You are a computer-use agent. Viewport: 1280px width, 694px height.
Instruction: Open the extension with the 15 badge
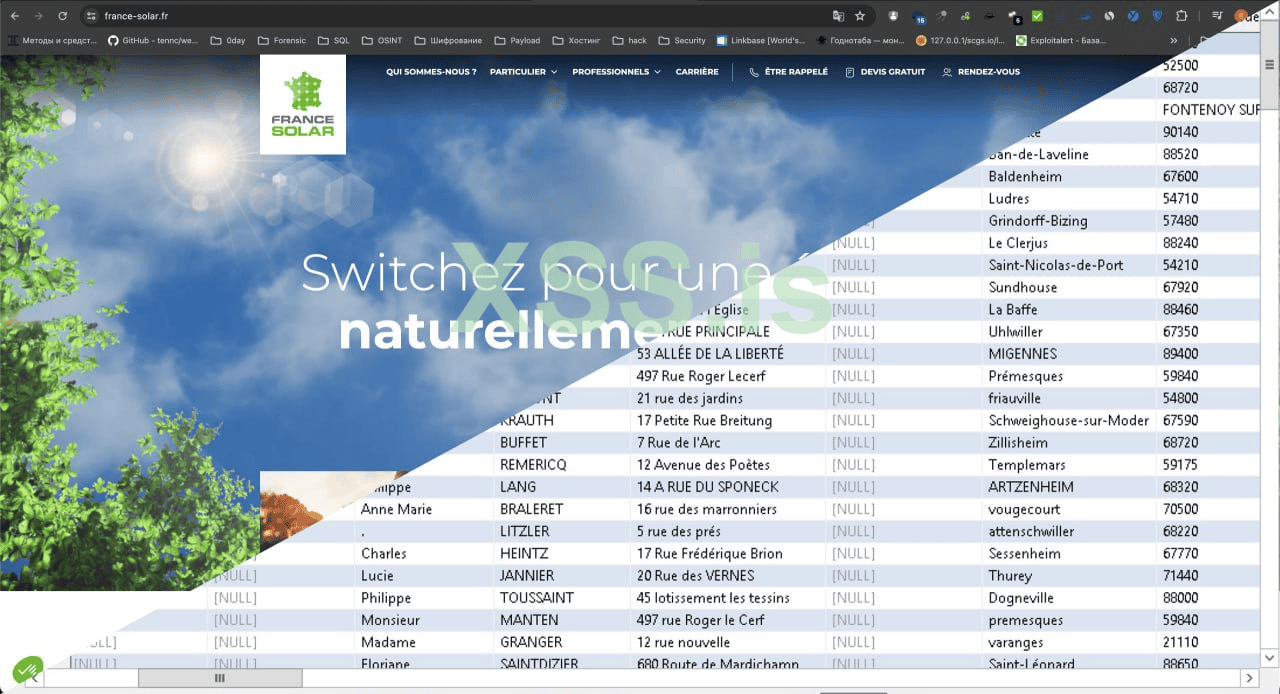(x=917, y=17)
